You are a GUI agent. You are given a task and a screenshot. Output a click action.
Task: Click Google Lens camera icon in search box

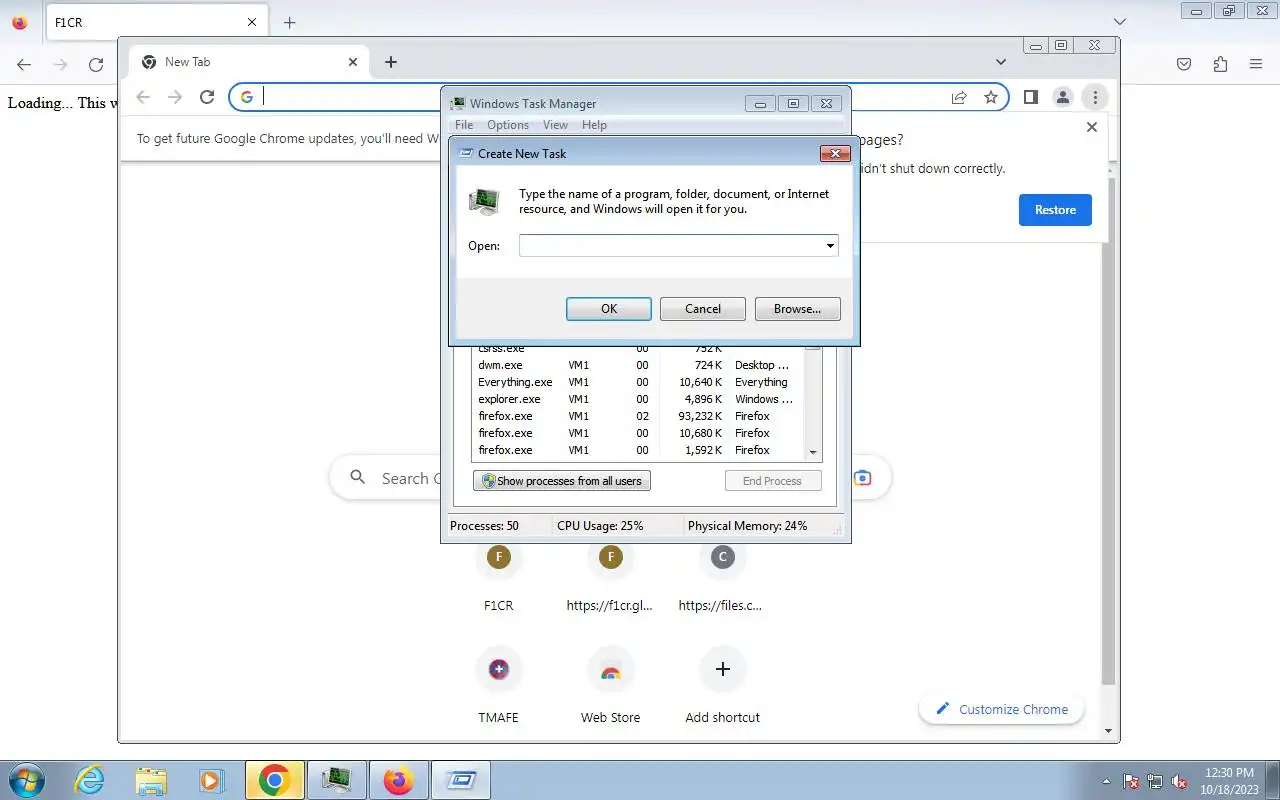863,478
